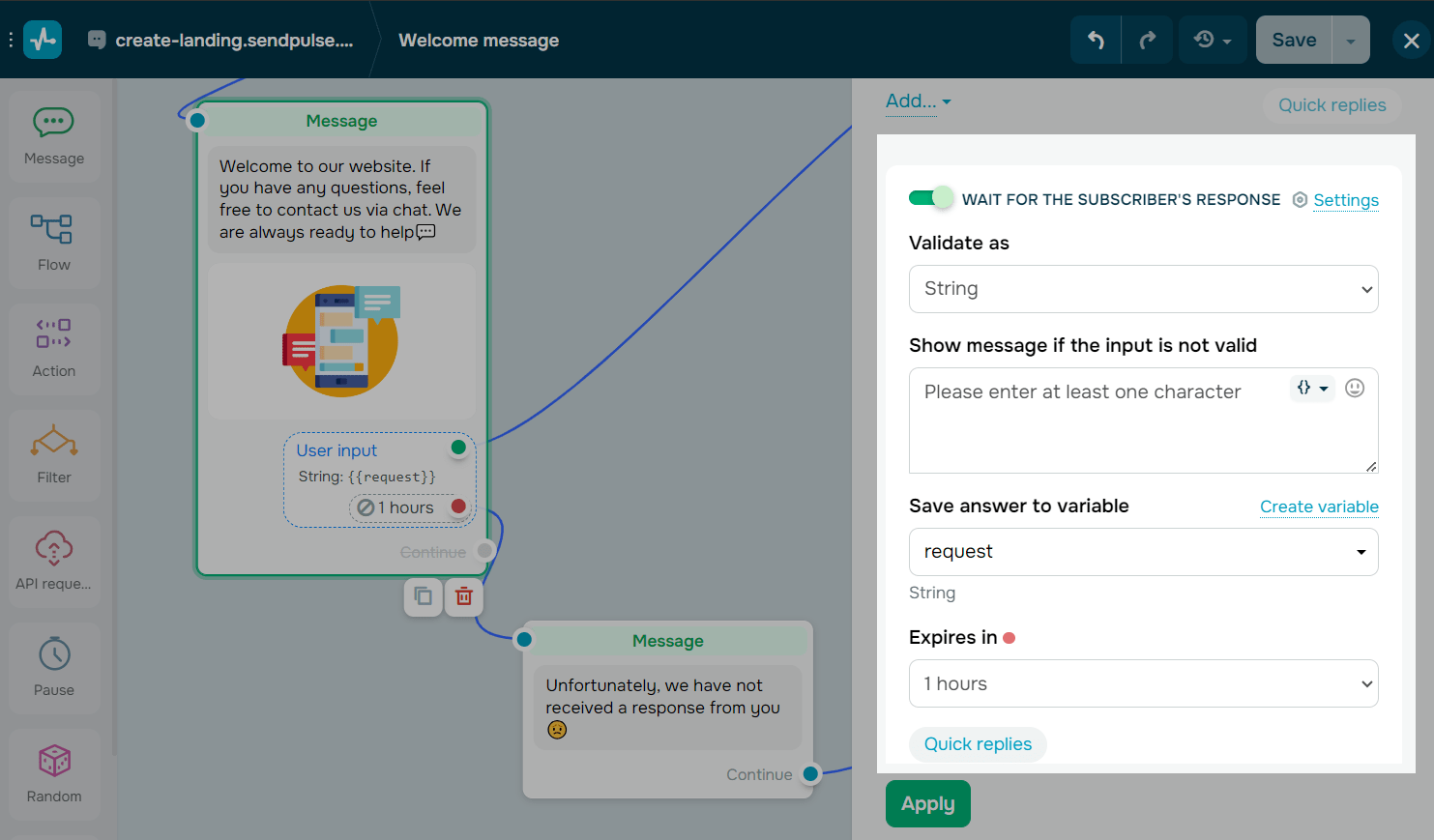This screenshot has width=1434, height=840.
Task: Choose the Filter block icon
Action: pos(53,454)
